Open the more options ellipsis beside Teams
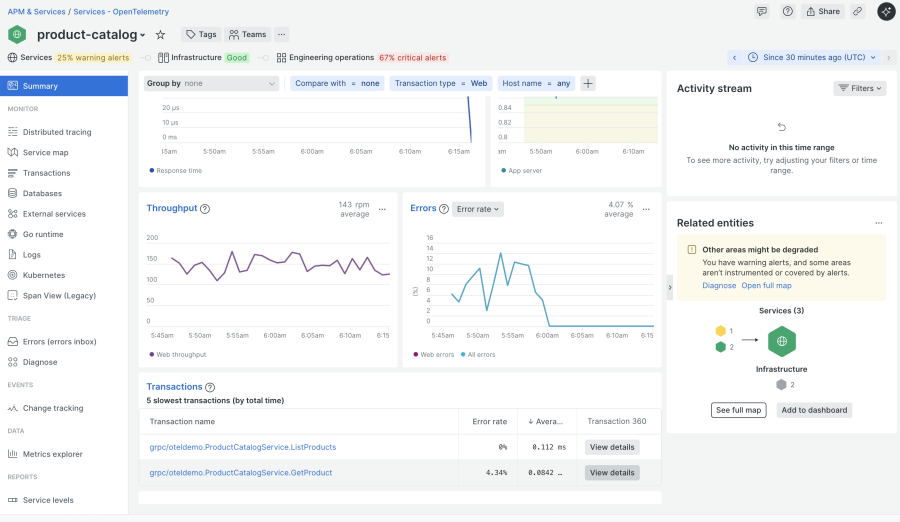Image resolution: width=900 pixels, height=522 pixels. tap(281, 34)
